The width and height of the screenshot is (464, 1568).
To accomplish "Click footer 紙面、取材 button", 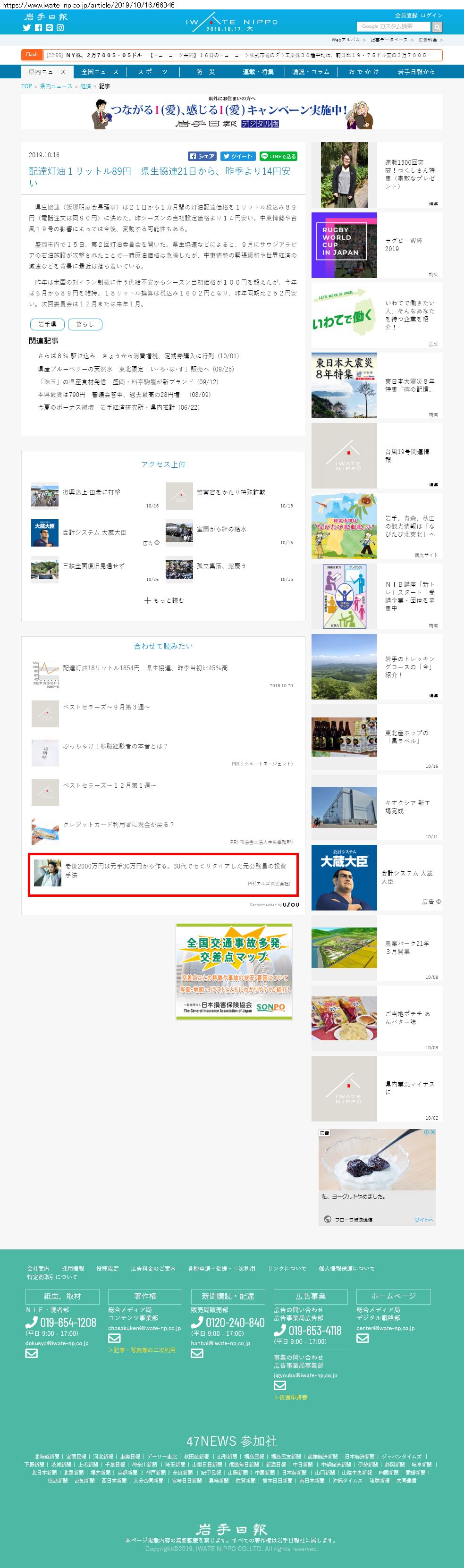I will pos(62,1297).
